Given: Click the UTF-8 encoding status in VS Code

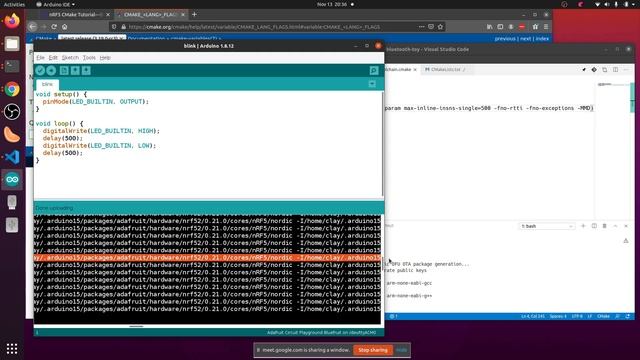Looking at the screenshot, I should click(577, 316).
